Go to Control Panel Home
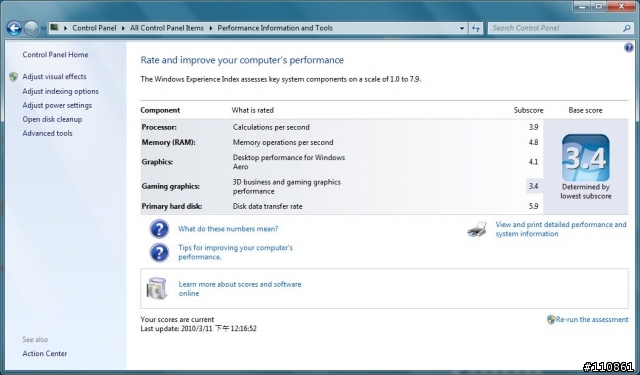 (x=55, y=55)
